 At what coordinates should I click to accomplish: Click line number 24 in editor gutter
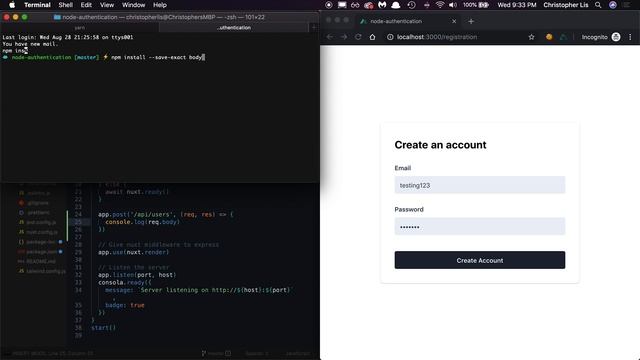[78, 214]
